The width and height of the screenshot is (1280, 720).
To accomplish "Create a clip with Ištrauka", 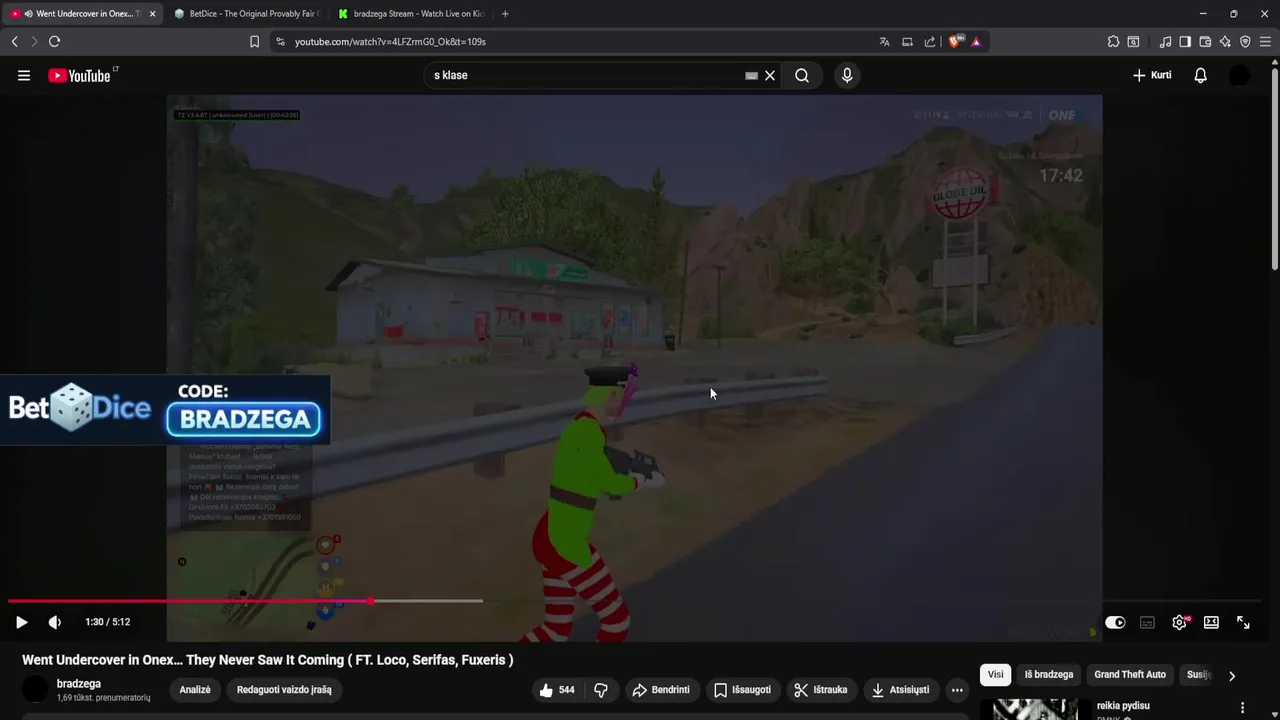I will tap(821, 690).
